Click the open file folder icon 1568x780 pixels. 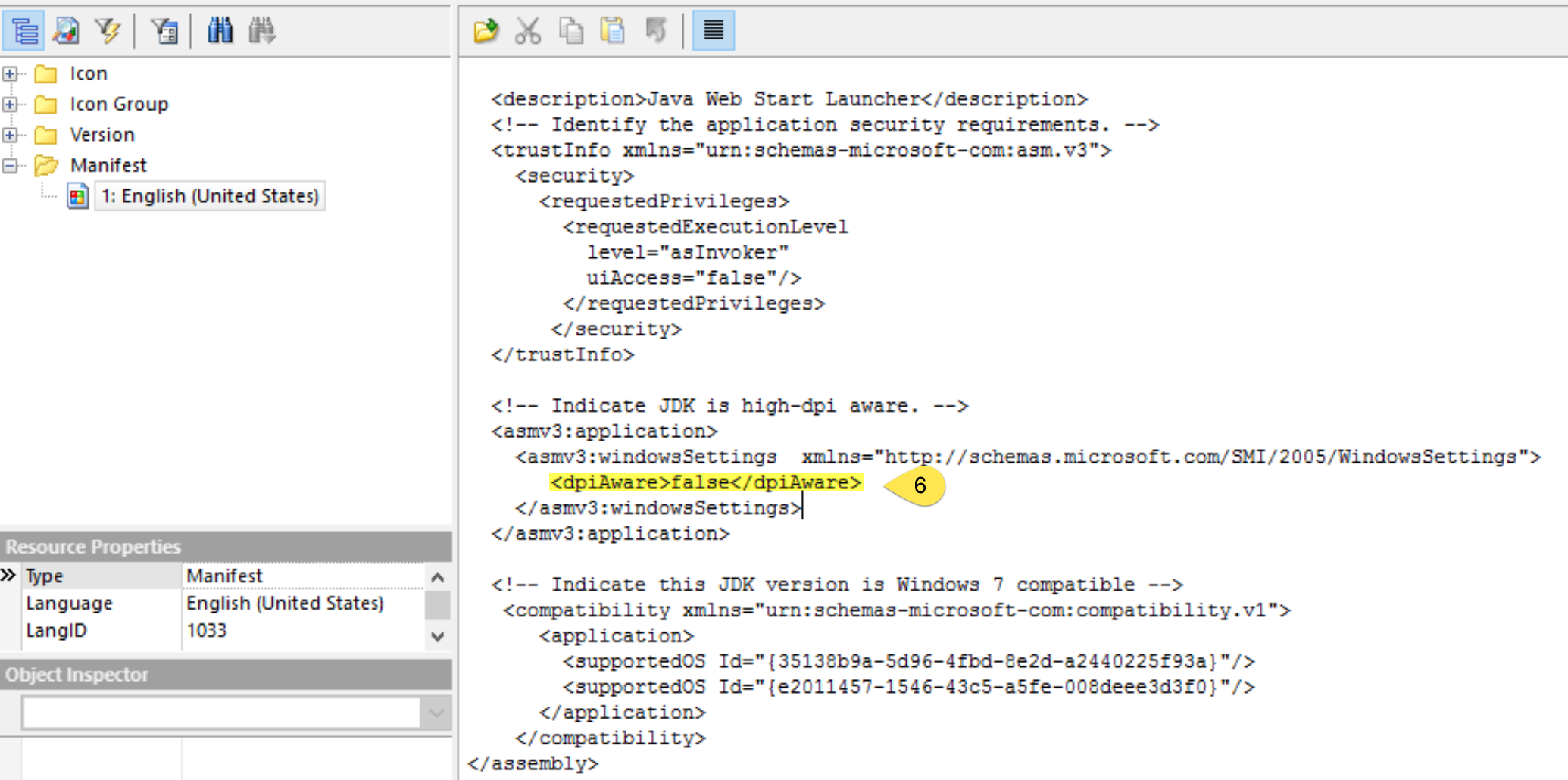click(486, 31)
